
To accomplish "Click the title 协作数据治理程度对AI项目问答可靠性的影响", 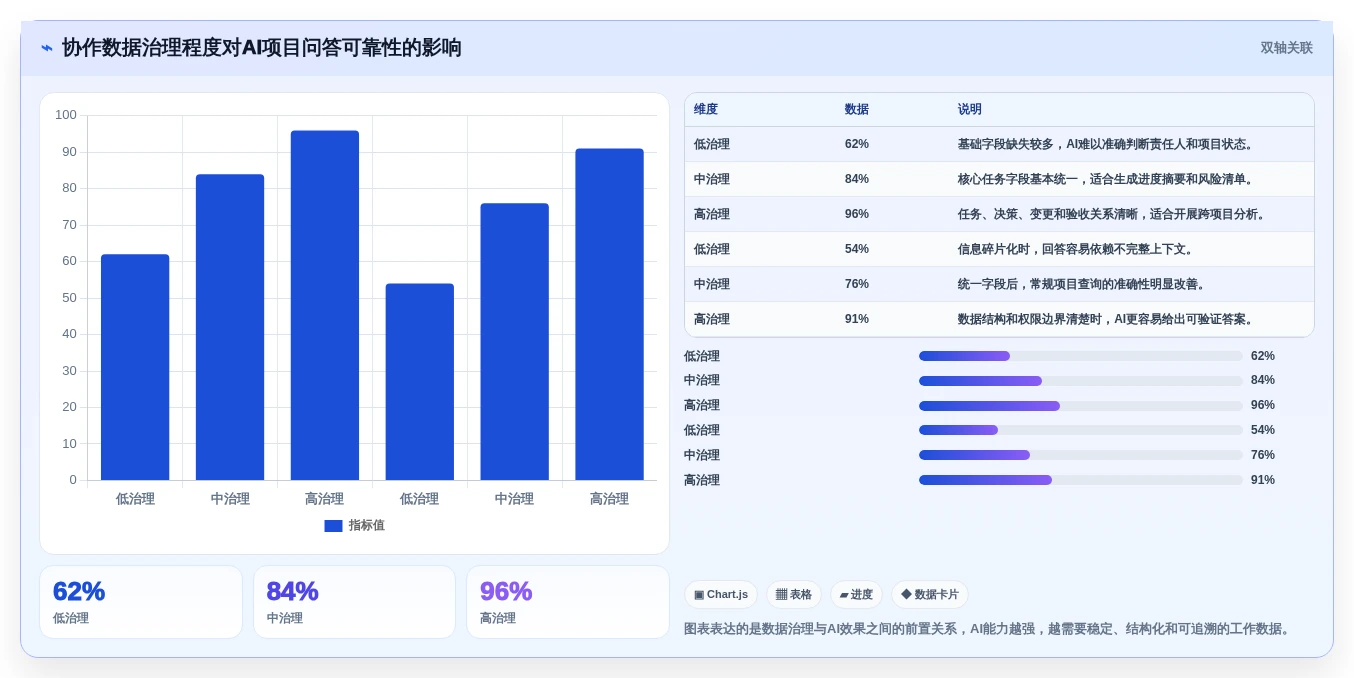I will tap(262, 48).
